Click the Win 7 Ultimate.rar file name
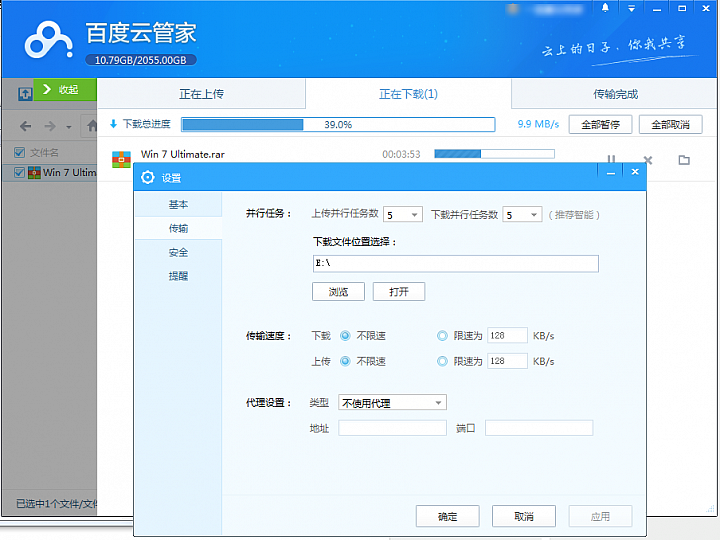The width and height of the screenshot is (720, 540). click(x=183, y=154)
